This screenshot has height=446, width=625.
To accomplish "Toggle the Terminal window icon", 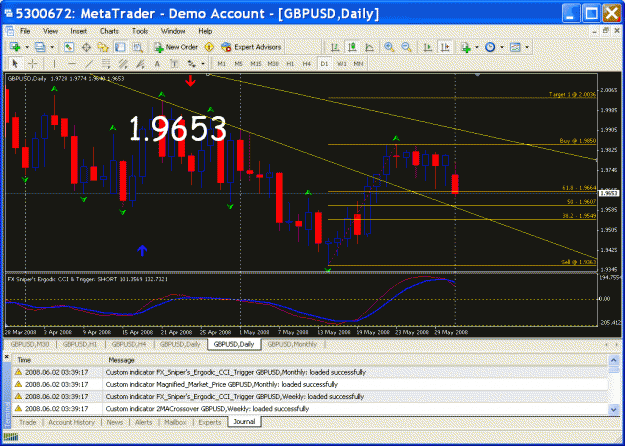I will 120,47.
